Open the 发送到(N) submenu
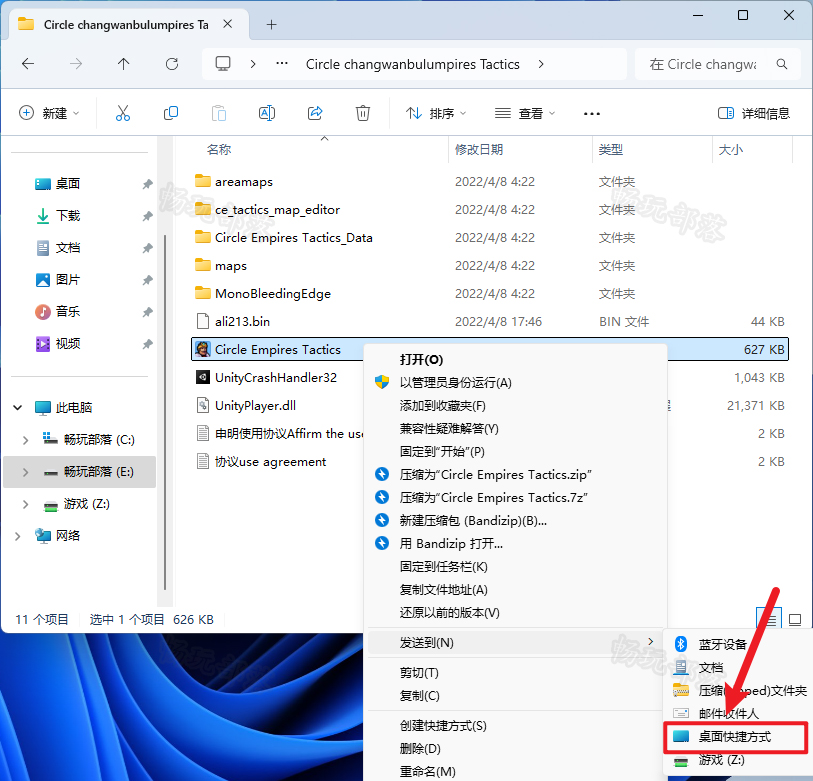This screenshot has width=813, height=781. pyautogui.click(x=516, y=643)
